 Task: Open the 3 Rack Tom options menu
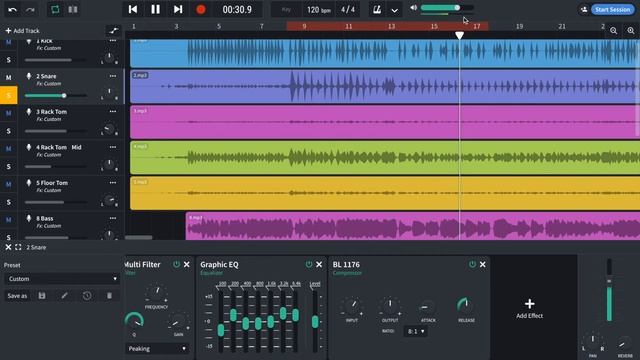coord(113,111)
